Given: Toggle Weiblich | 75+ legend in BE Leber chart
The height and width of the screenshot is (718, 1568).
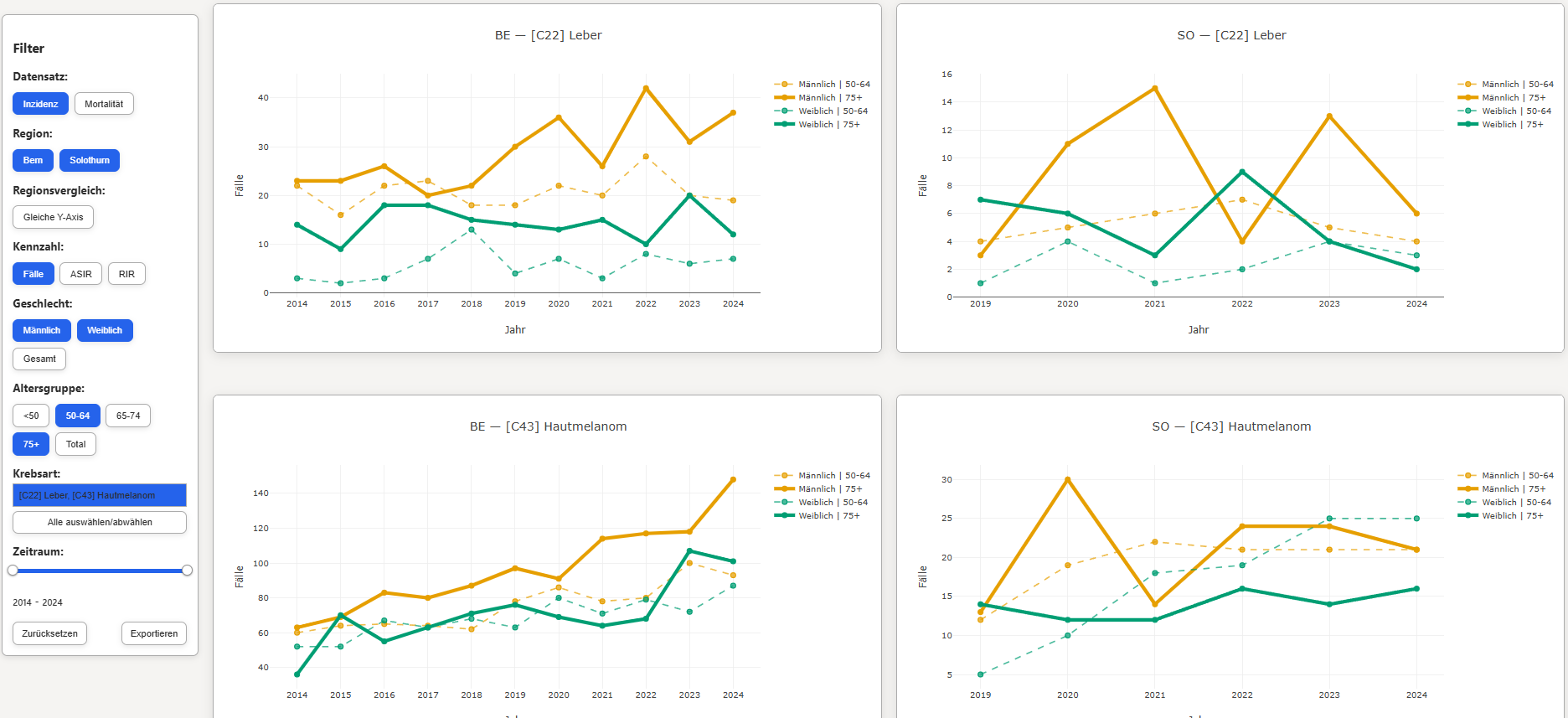Looking at the screenshot, I should coord(818,125).
